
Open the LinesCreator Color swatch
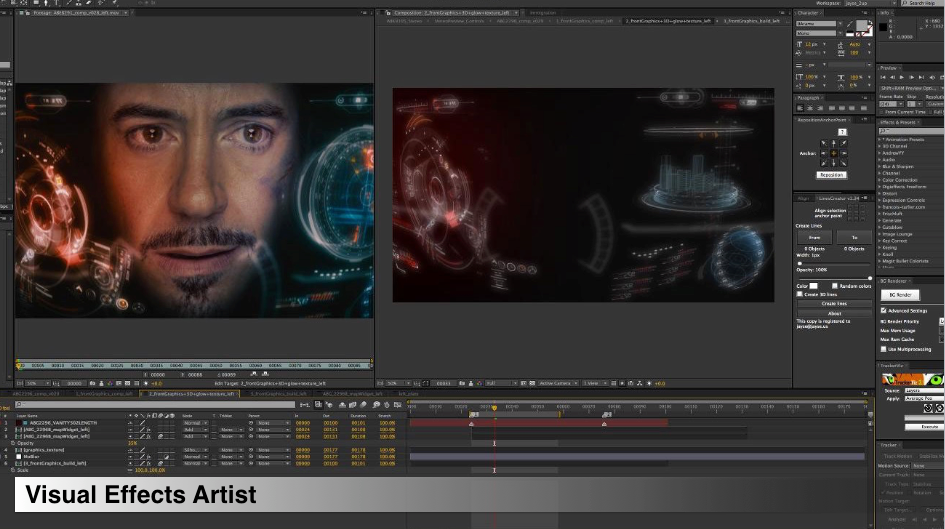814,286
